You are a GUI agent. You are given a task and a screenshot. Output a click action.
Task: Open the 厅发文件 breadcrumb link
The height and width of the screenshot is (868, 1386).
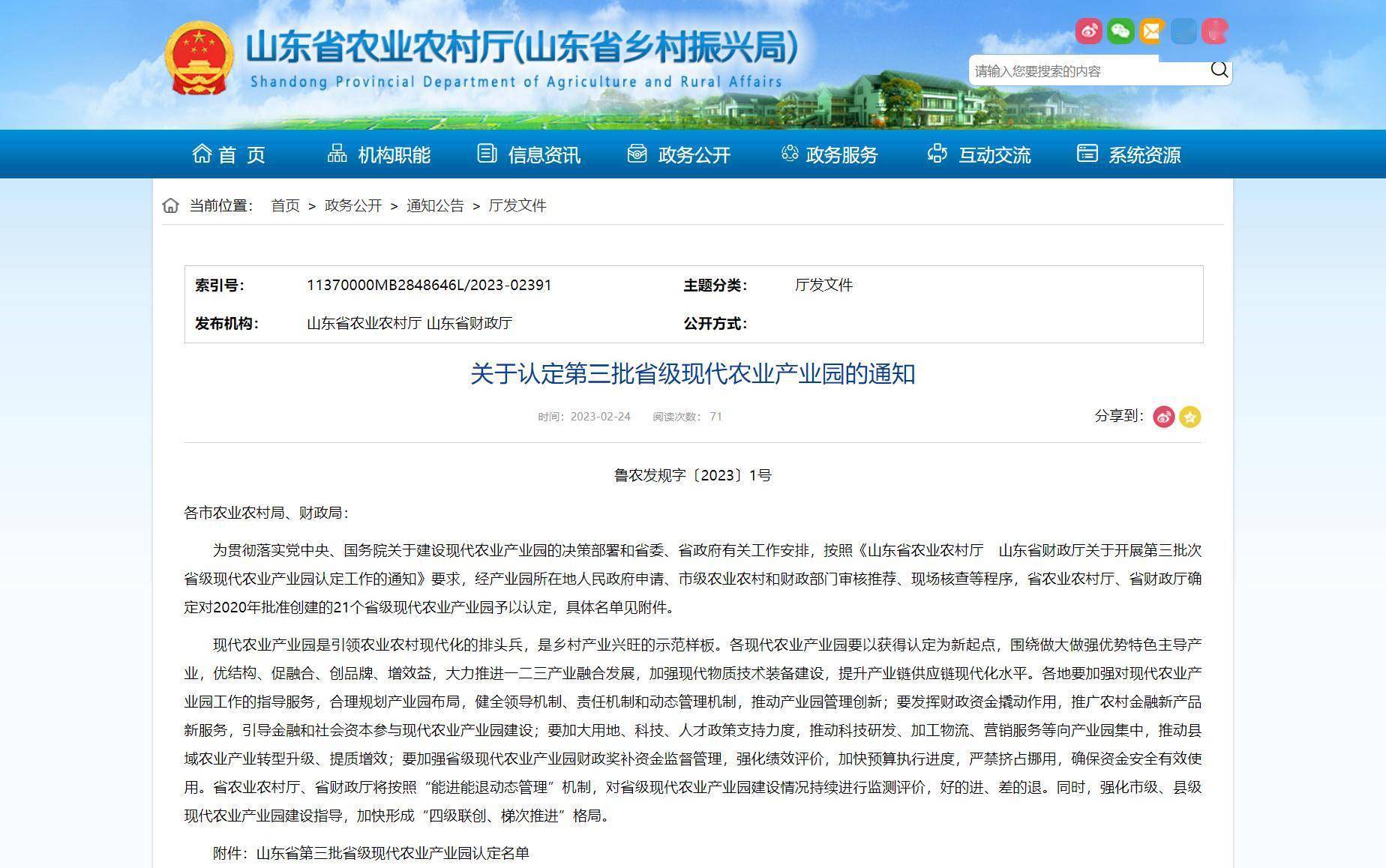coord(517,205)
